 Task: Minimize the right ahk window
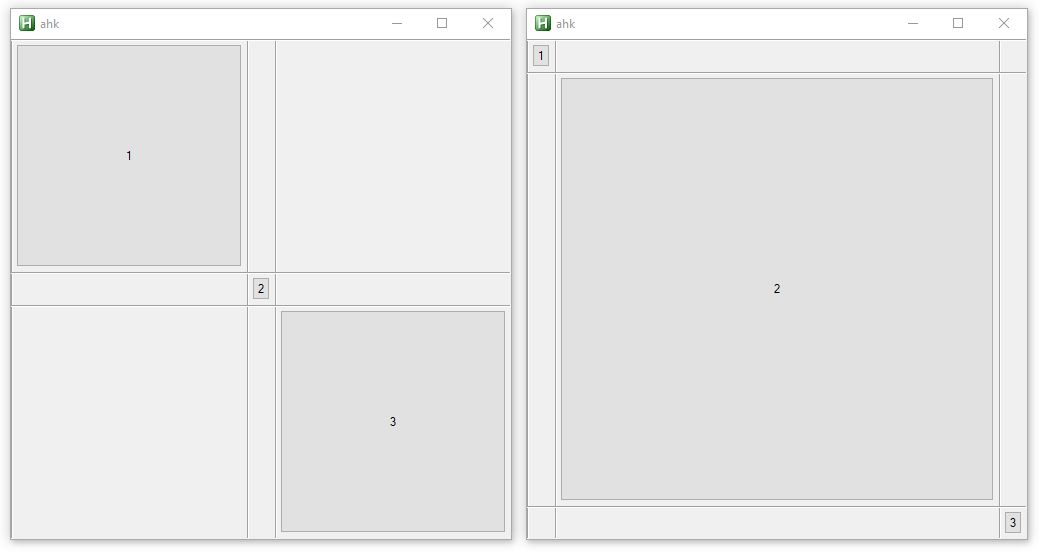pyautogui.click(x=913, y=23)
